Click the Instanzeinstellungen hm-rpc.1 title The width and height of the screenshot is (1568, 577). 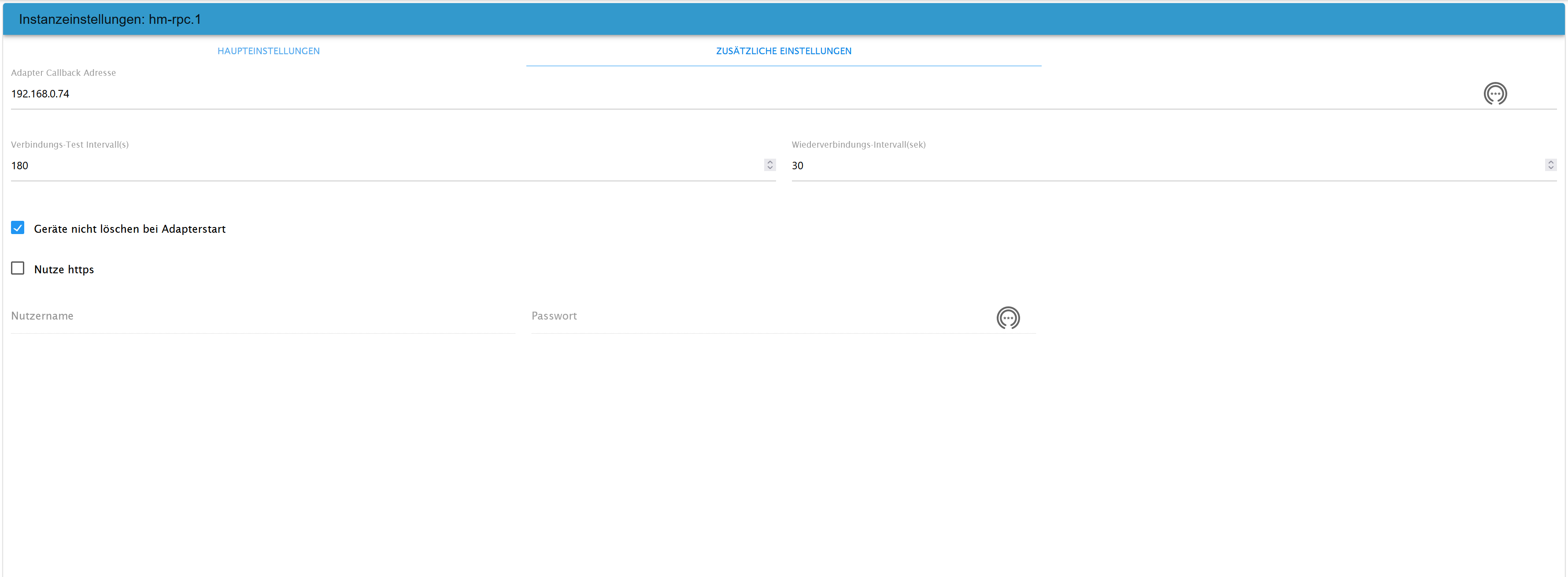(x=110, y=19)
